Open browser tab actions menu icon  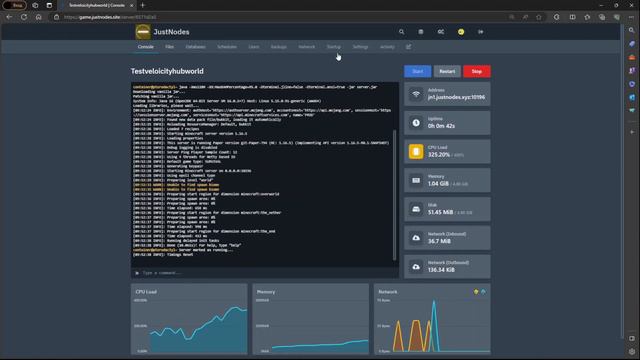pyautogui.click(x=49, y=5)
